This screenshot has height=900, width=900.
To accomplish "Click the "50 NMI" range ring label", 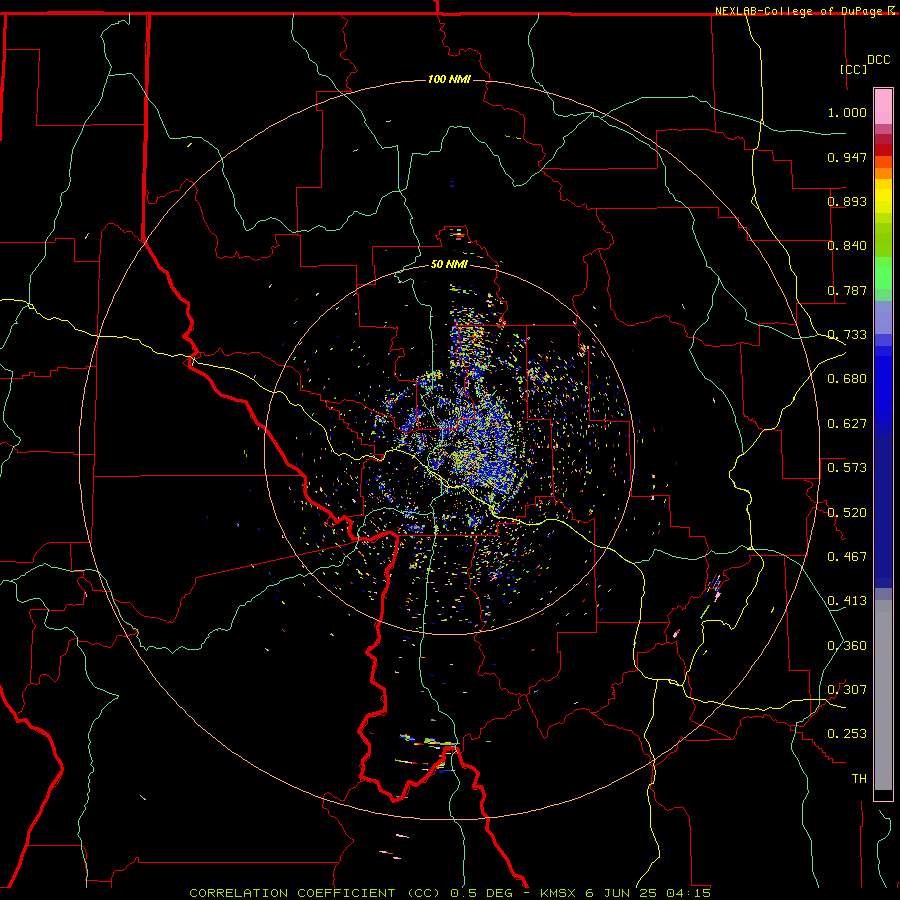I will point(449,264).
